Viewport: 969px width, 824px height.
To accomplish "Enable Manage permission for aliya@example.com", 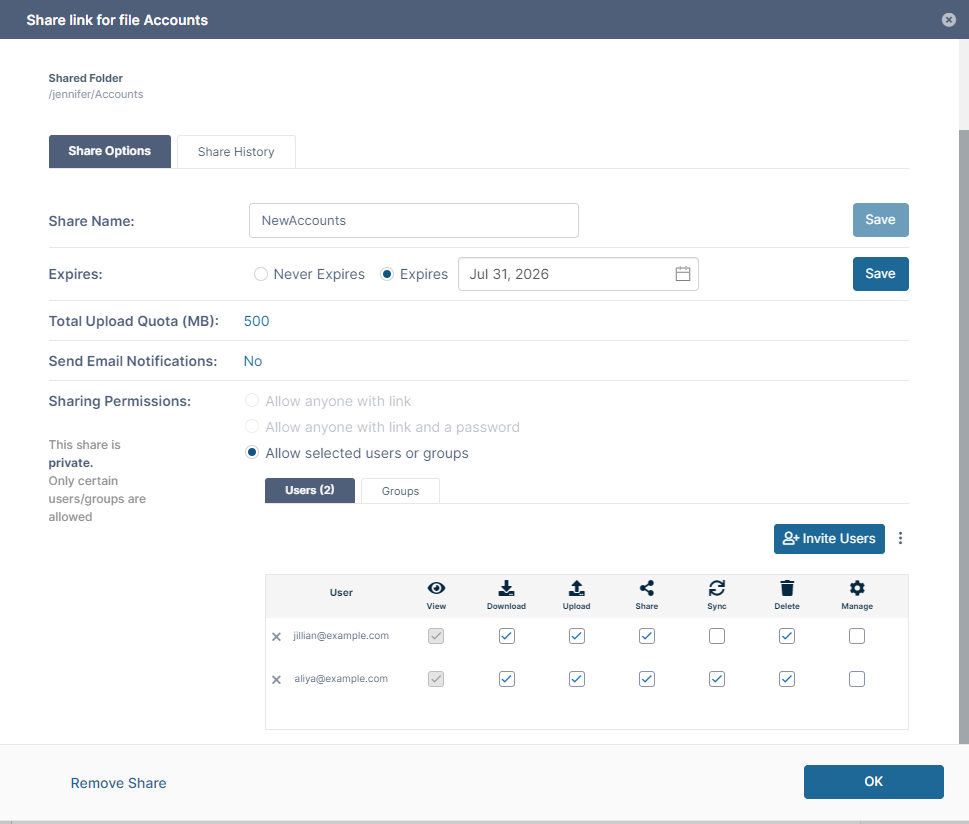I will [x=857, y=679].
